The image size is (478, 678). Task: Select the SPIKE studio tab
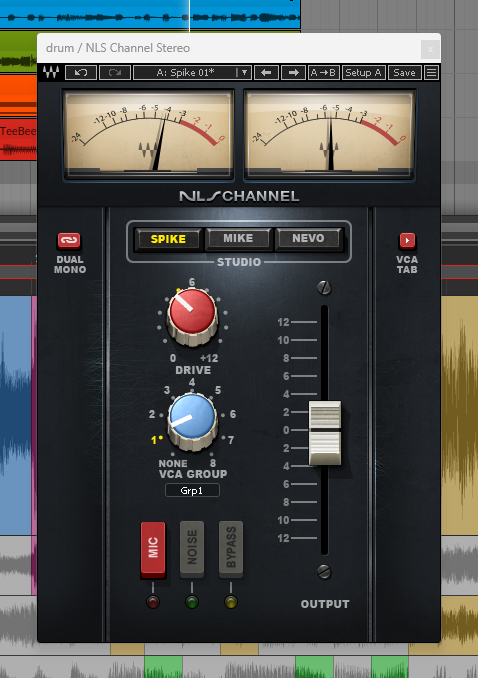click(168, 239)
